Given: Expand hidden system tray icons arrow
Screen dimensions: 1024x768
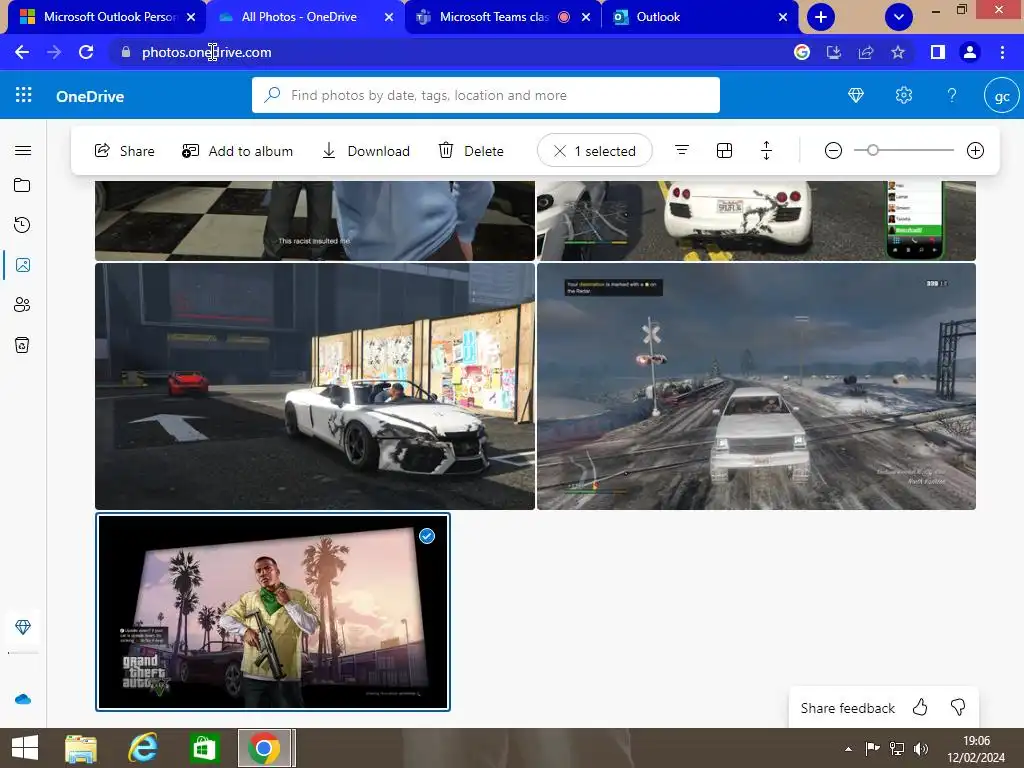Looking at the screenshot, I should tap(848, 749).
